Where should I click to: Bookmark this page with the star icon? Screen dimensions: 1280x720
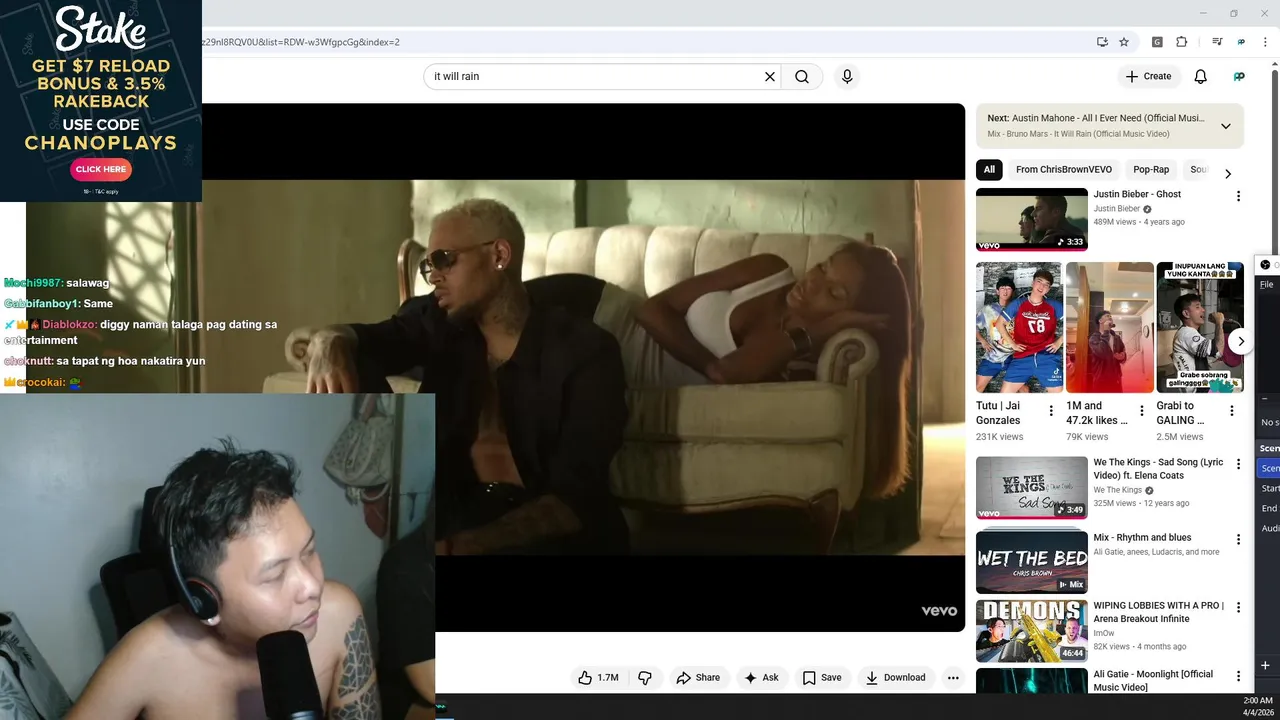point(1124,42)
